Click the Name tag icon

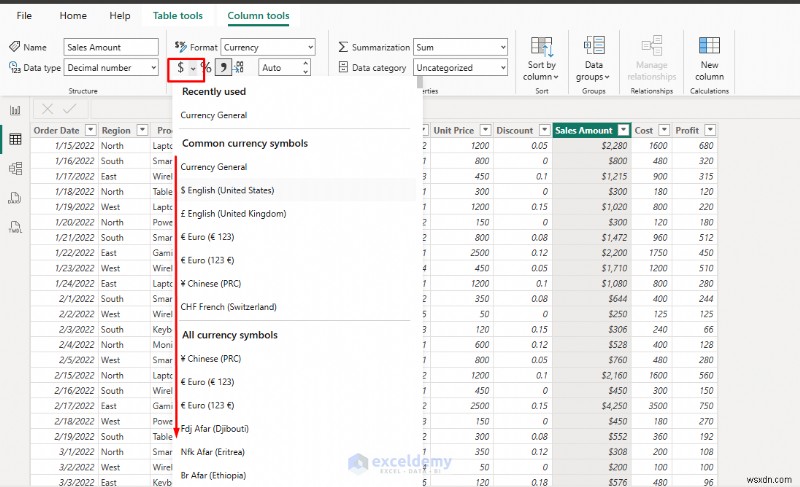coord(14,47)
